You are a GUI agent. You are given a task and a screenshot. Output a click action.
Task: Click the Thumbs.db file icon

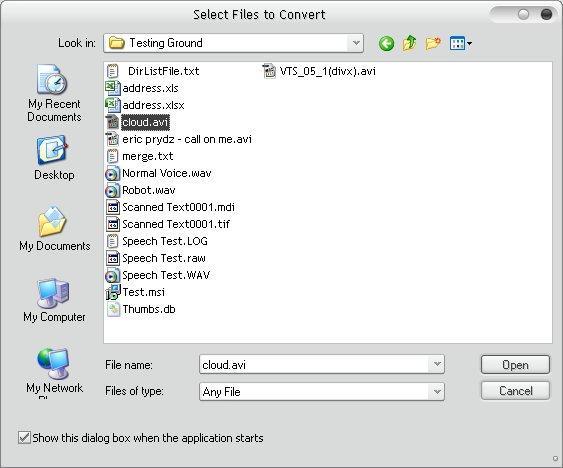113,309
